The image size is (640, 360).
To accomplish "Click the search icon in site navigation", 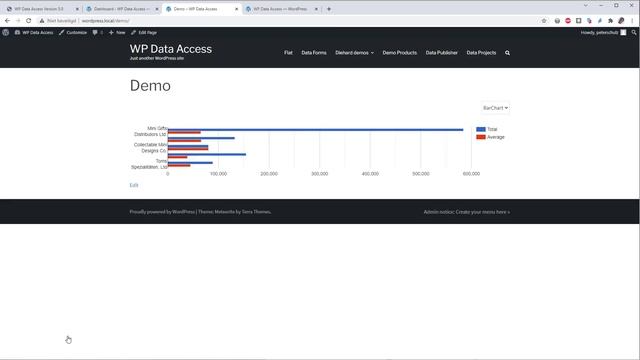I will coord(507,53).
